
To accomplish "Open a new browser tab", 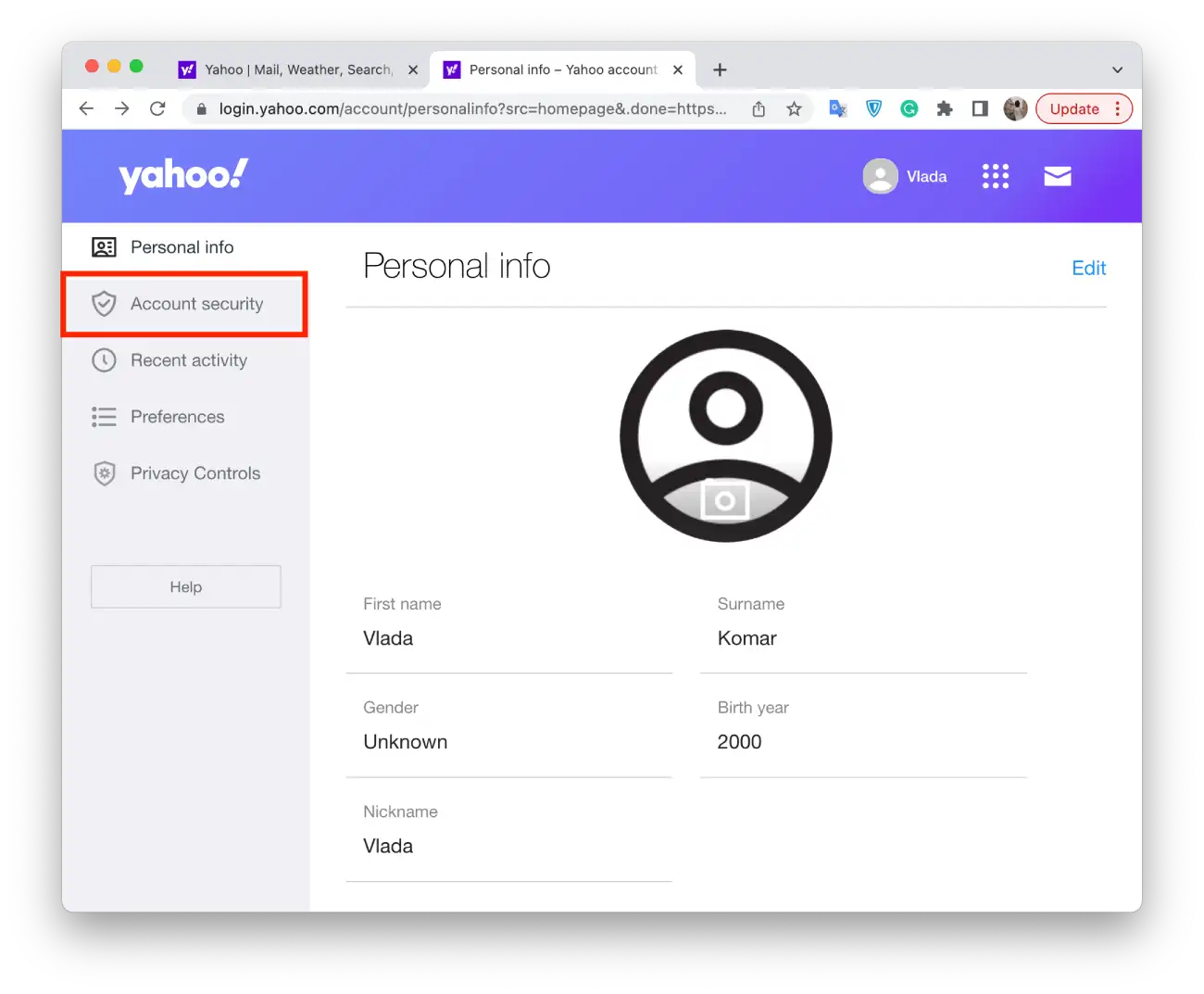I will click(x=720, y=69).
